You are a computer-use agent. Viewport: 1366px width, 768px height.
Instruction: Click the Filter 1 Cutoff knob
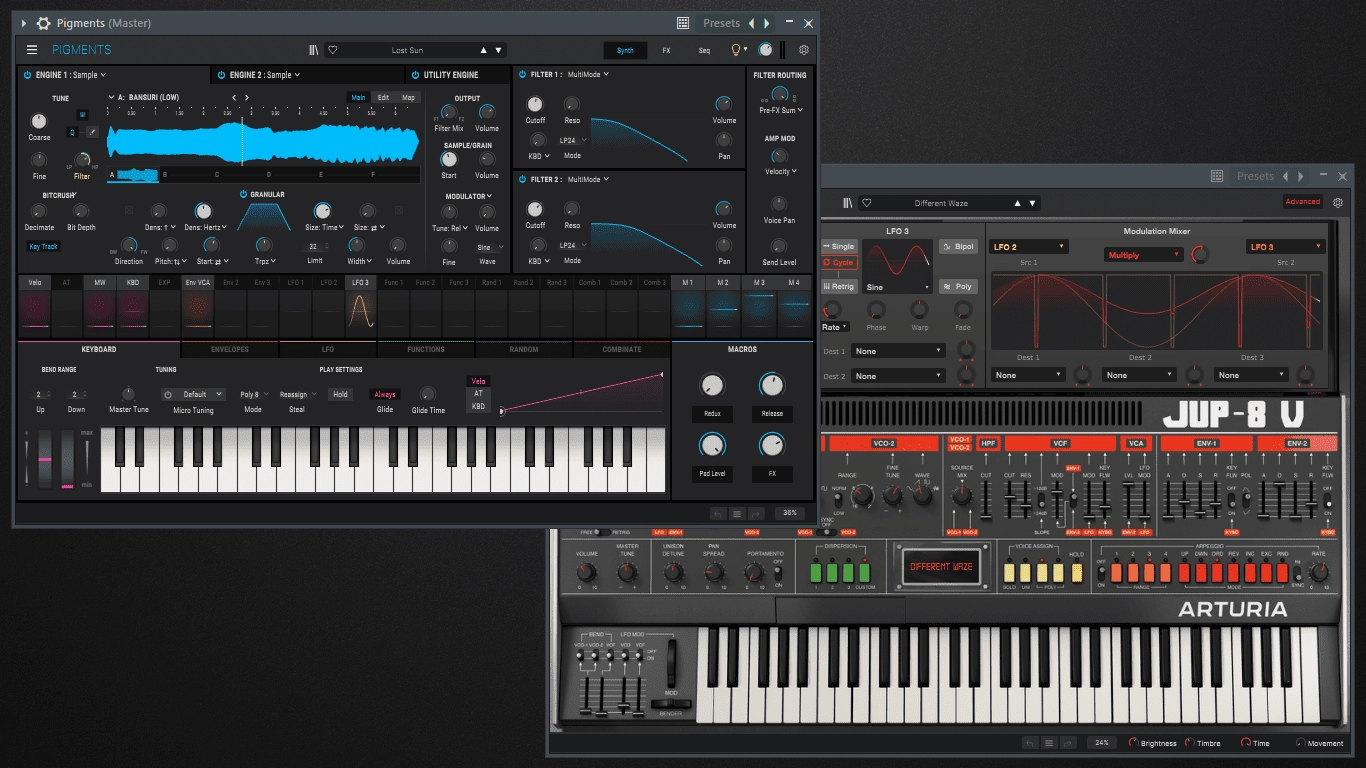click(x=536, y=104)
